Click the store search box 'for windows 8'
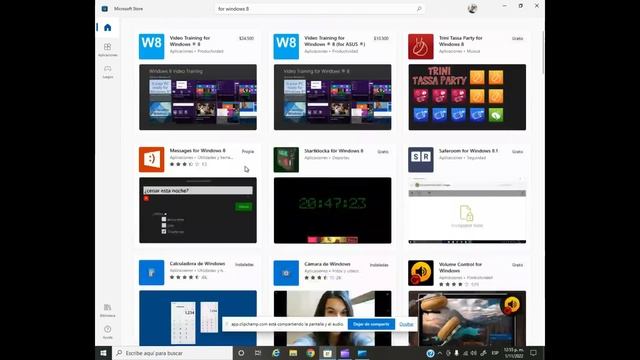This screenshot has width=640, height=360. pos(319,9)
